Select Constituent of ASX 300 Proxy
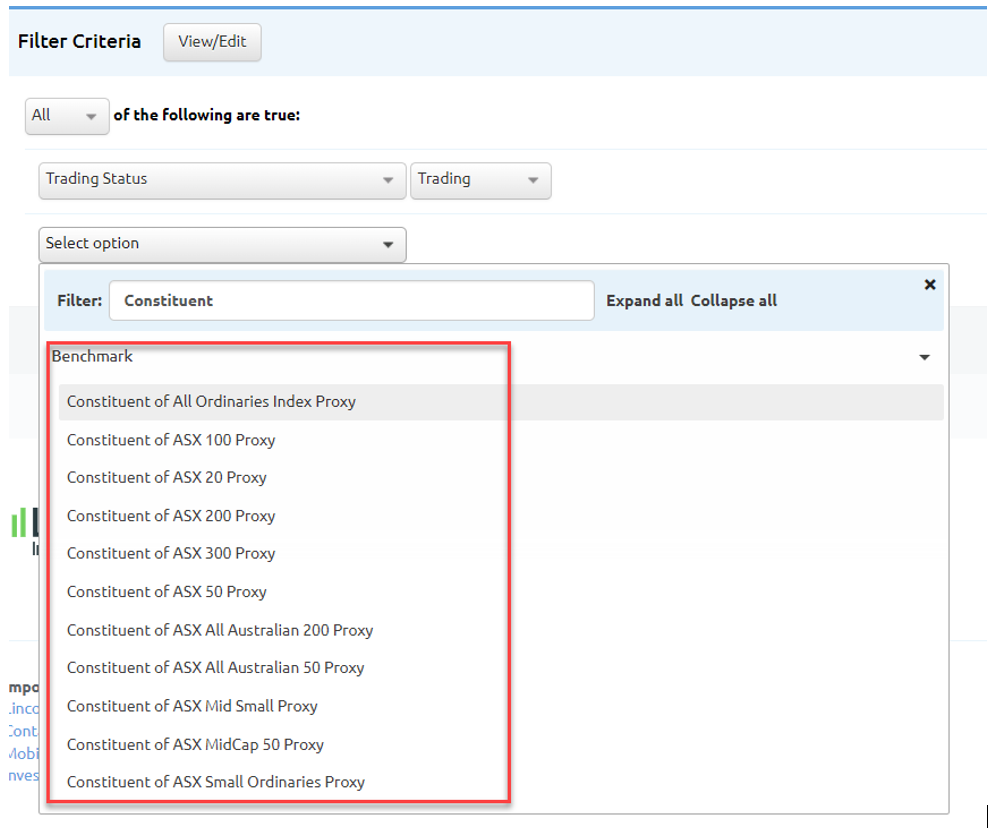This screenshot has width=998, height=833. click(171, 554)
